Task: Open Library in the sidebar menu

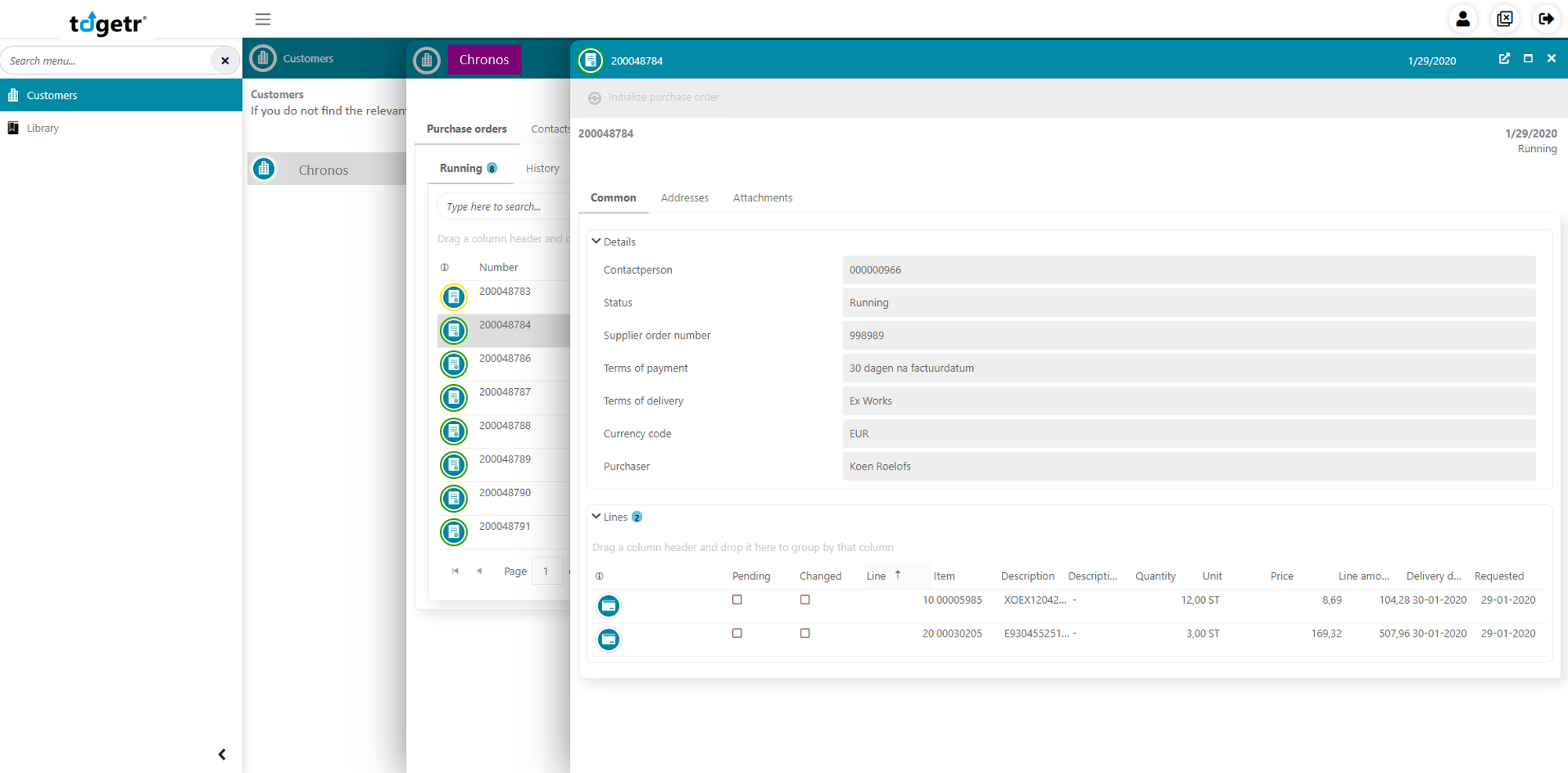Action: pyautogui.click(x=121, y=128)
